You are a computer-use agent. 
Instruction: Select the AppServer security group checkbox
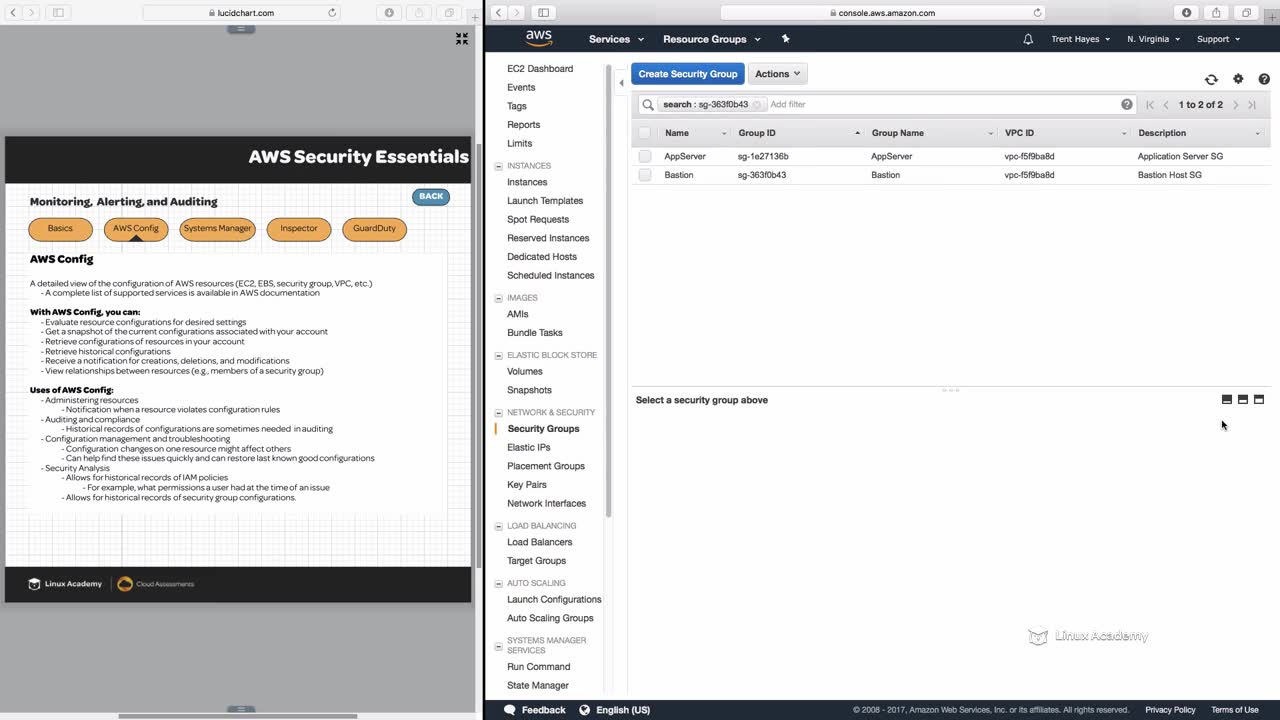(644, 156)
